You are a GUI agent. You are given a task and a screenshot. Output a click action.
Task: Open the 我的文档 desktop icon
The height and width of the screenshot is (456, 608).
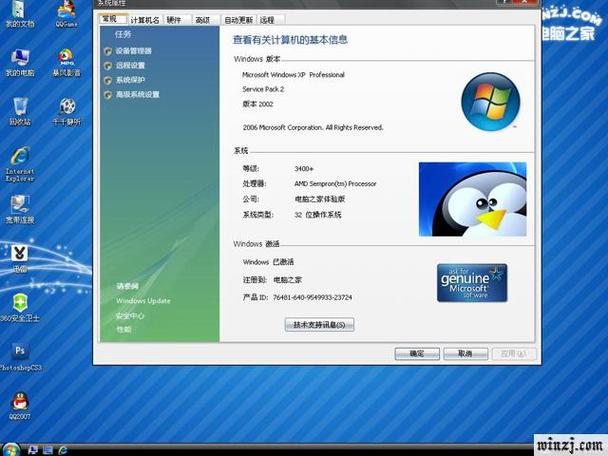click(20, 14)
